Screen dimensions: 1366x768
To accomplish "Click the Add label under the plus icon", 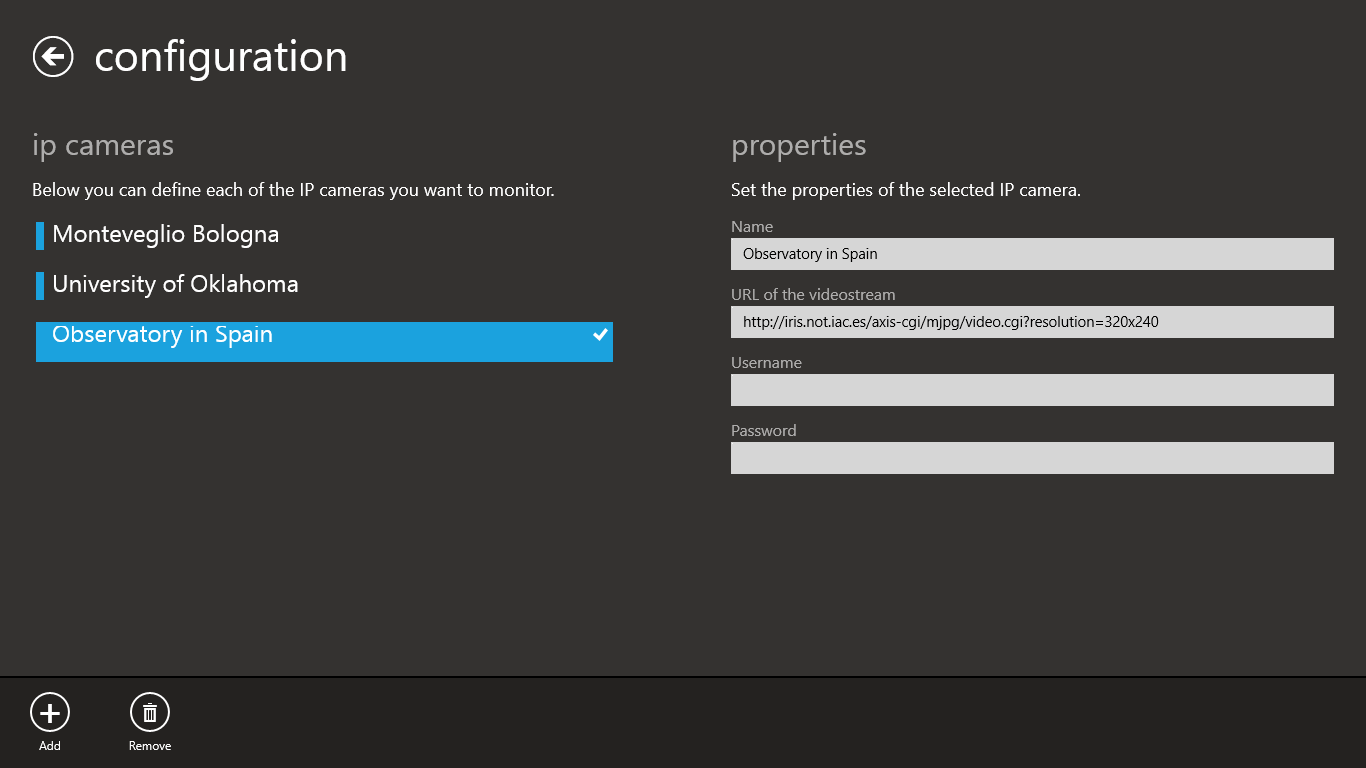I will (x=49, y=746).
